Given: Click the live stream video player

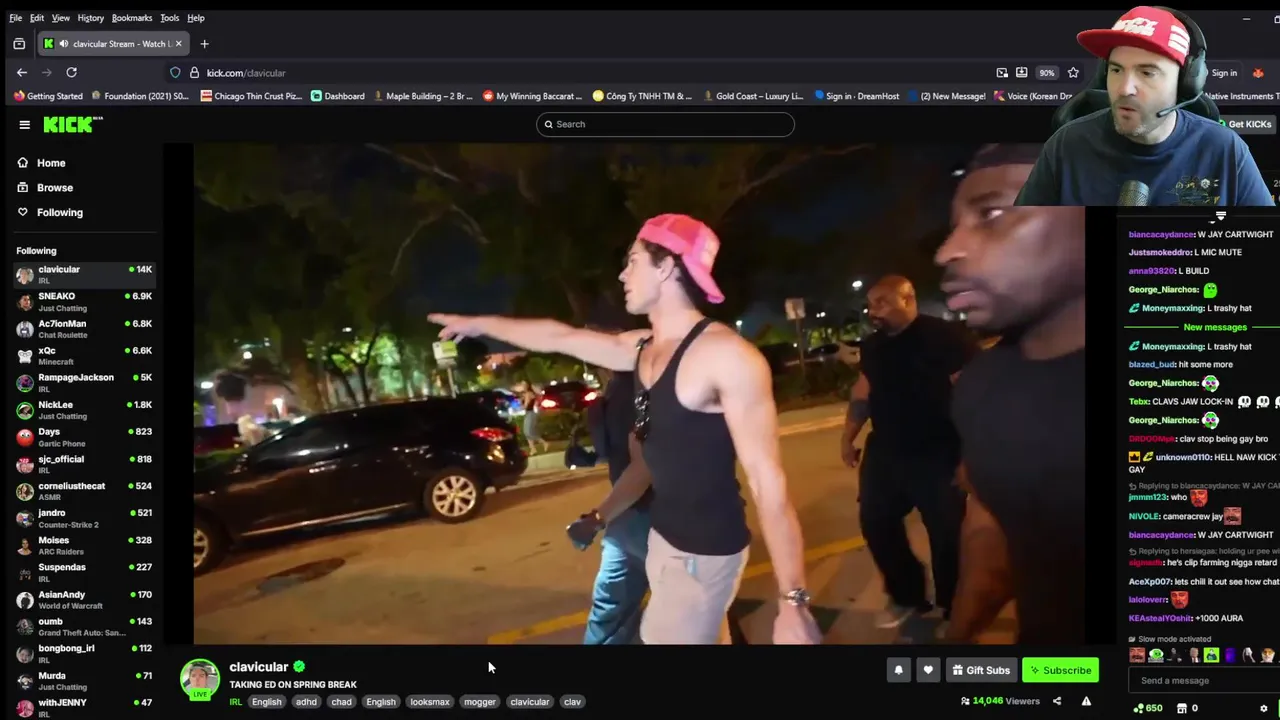Looking at the screenshot, I should (x=639, y=393).
